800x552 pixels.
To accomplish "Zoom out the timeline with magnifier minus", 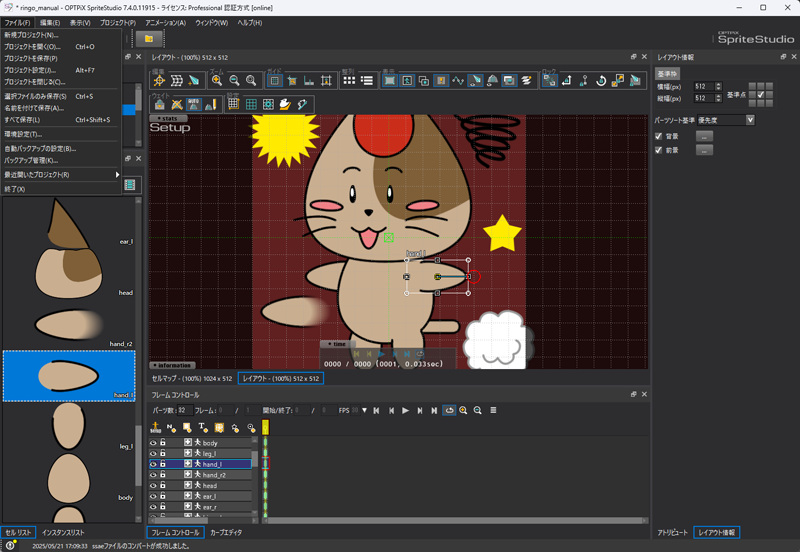I will click(478, 410).
